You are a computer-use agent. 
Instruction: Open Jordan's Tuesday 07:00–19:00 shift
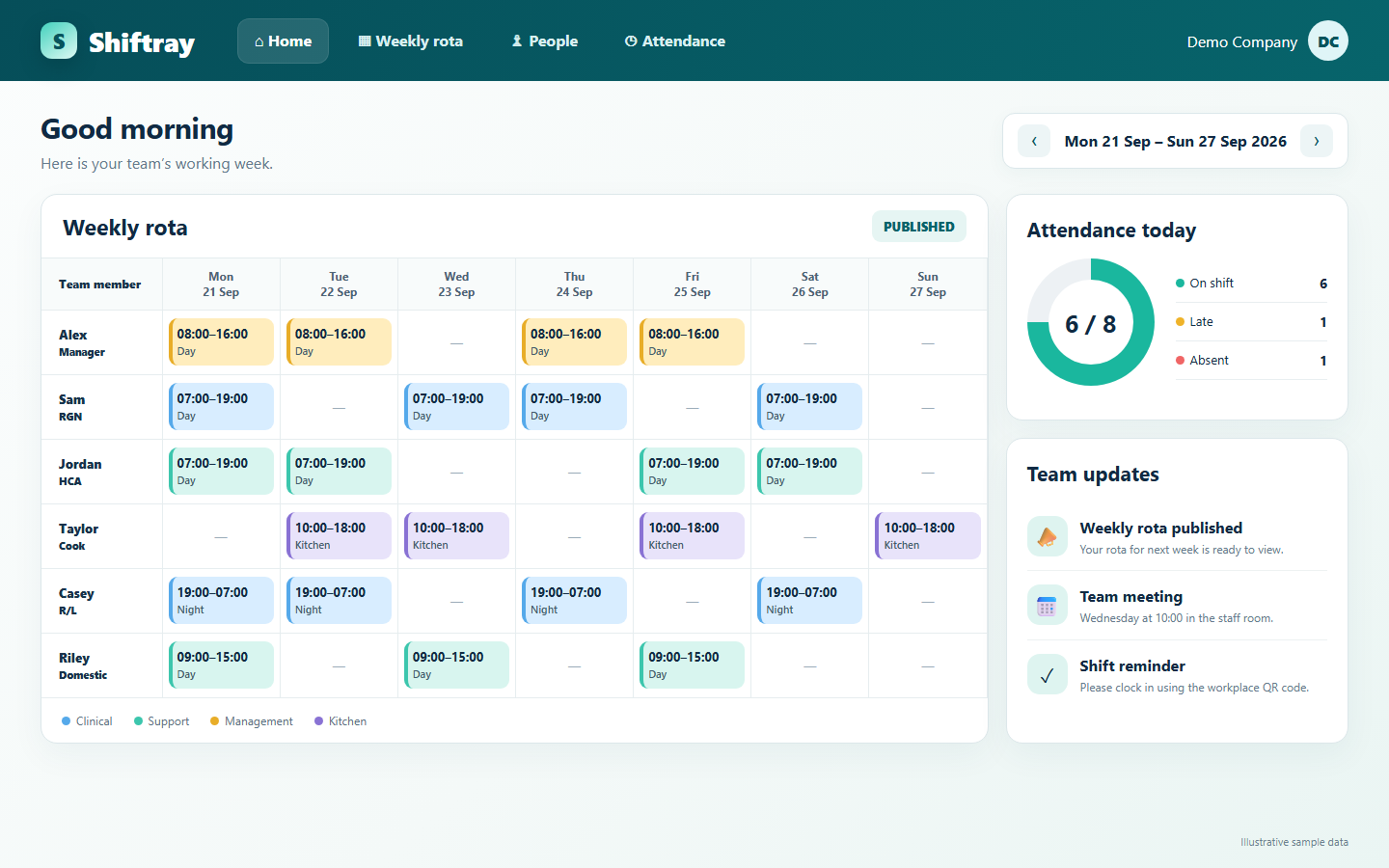click(339, 472)
